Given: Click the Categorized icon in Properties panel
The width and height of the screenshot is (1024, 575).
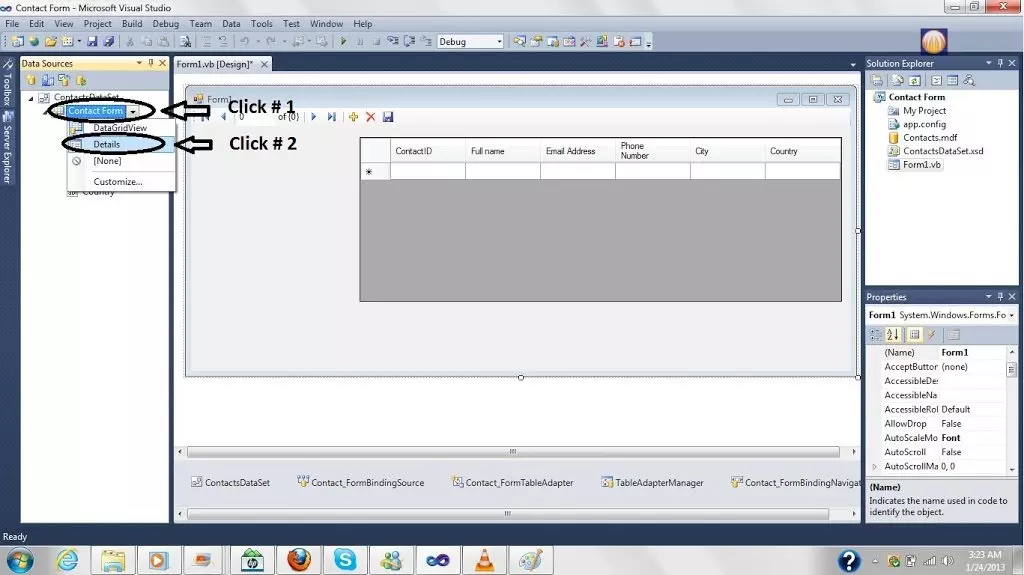Looking at the screenshot, I should point(876,335).
